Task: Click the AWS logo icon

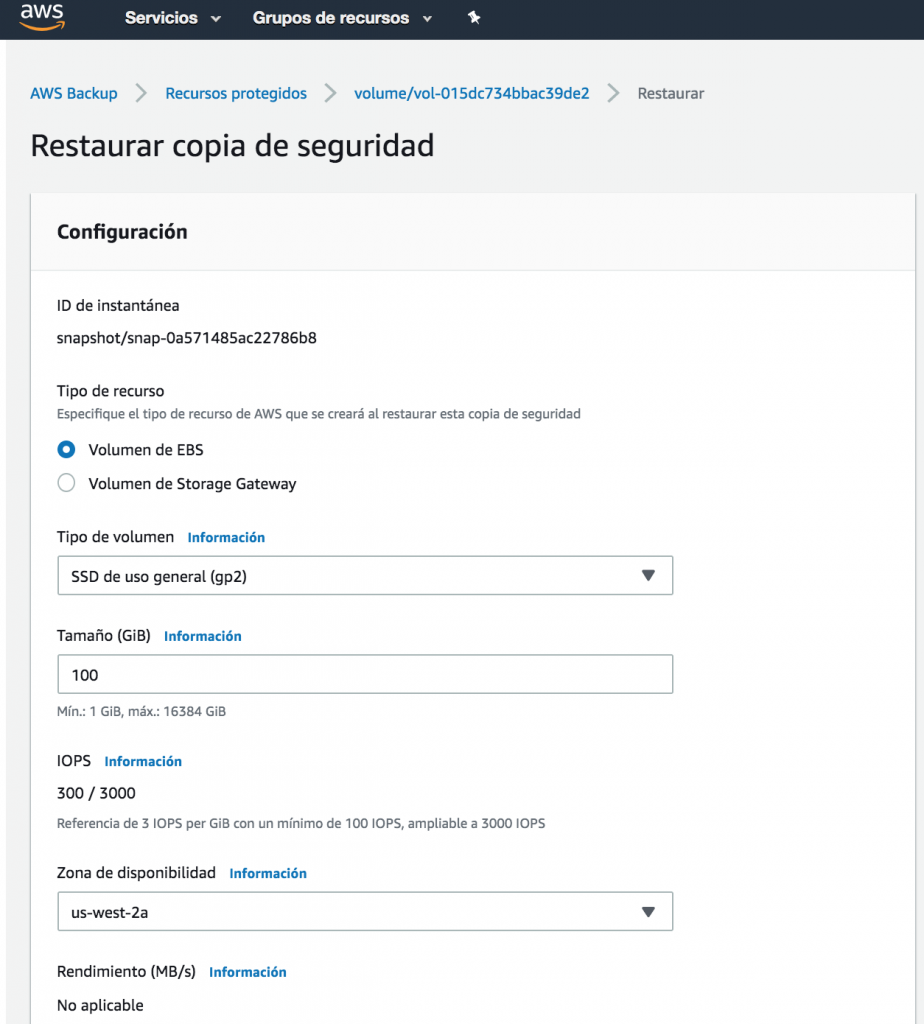Action: coord(41,17)
